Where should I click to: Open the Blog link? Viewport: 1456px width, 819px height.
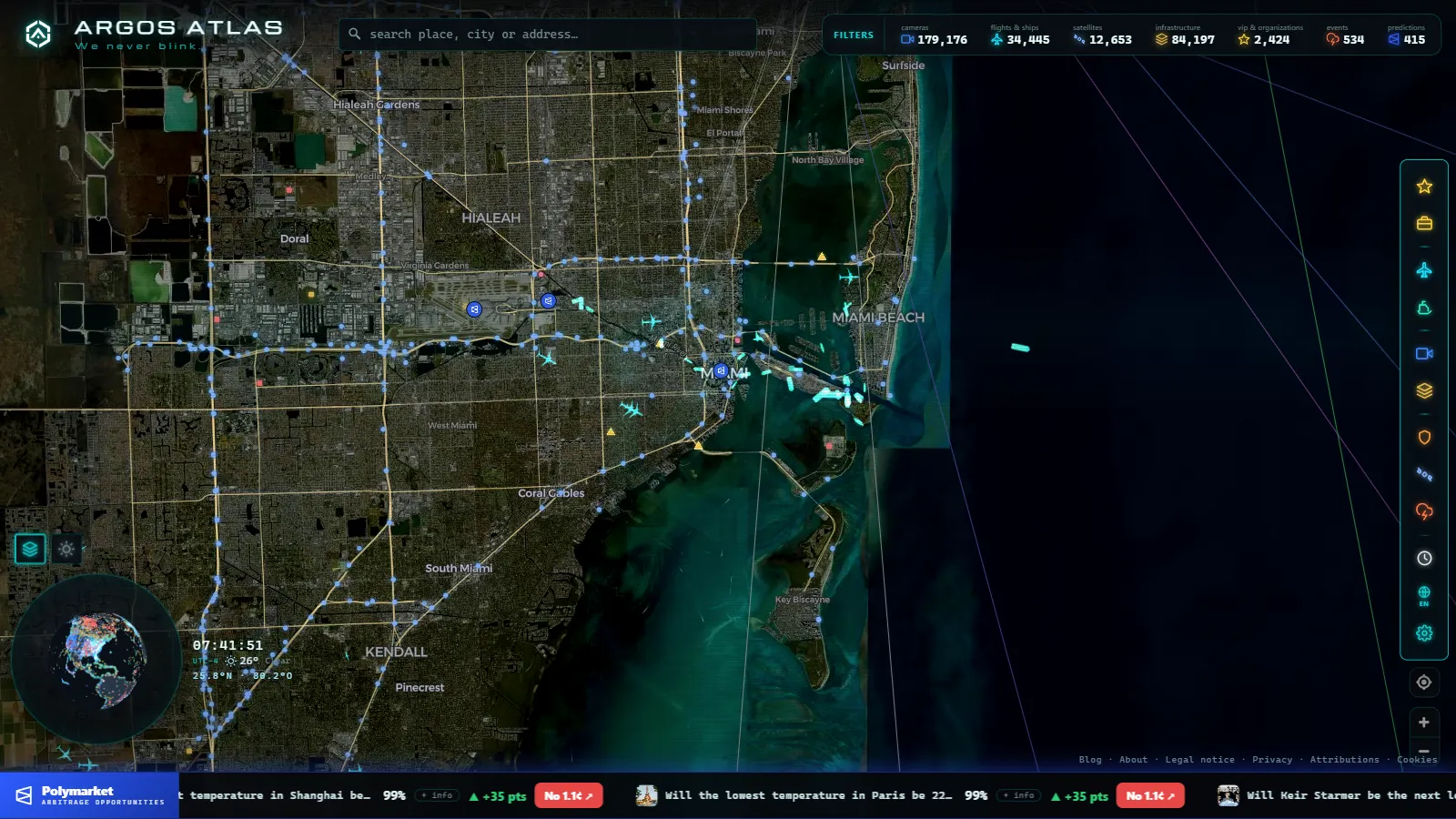1090,760
